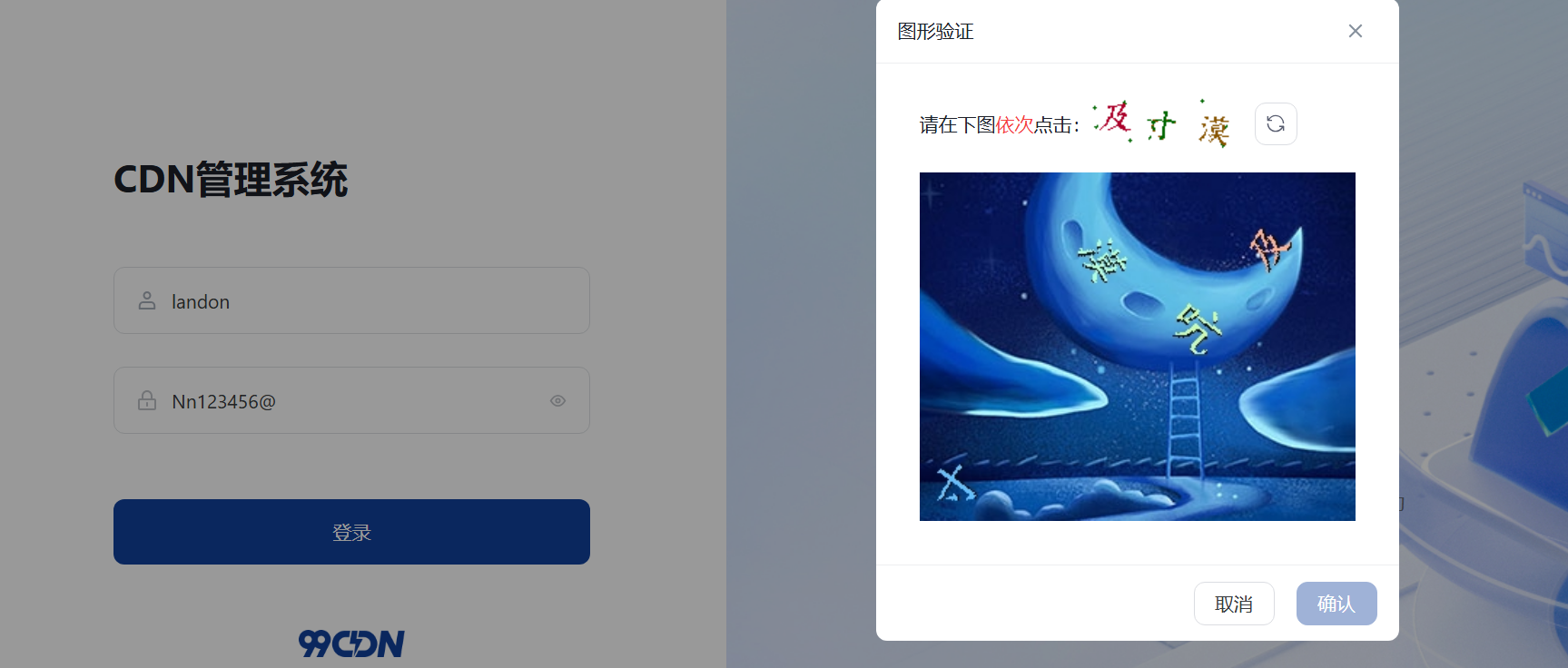Click the red 及 in the prompt line
1568x668 pixels.
(1114, 119)
